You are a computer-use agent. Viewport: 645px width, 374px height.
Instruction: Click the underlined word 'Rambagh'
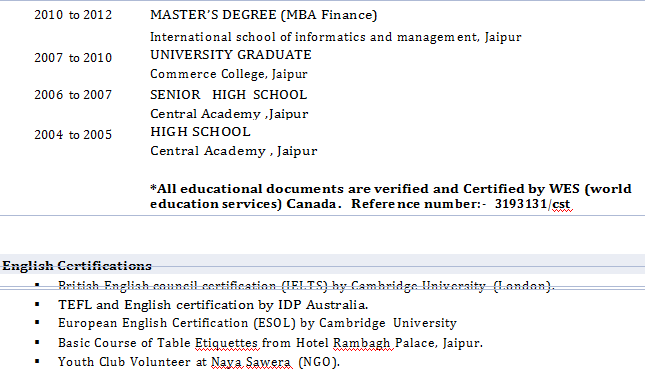point(362,343)
